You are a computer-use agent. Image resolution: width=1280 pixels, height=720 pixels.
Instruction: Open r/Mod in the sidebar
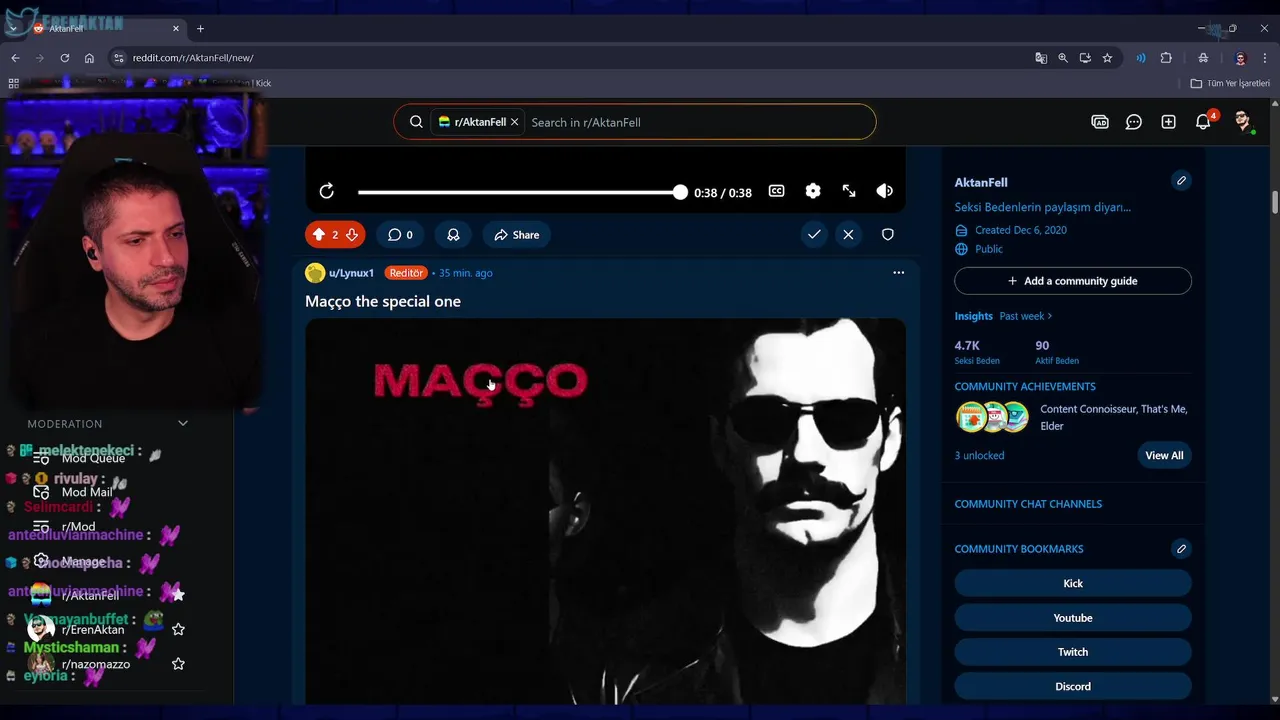coord(78,527)
